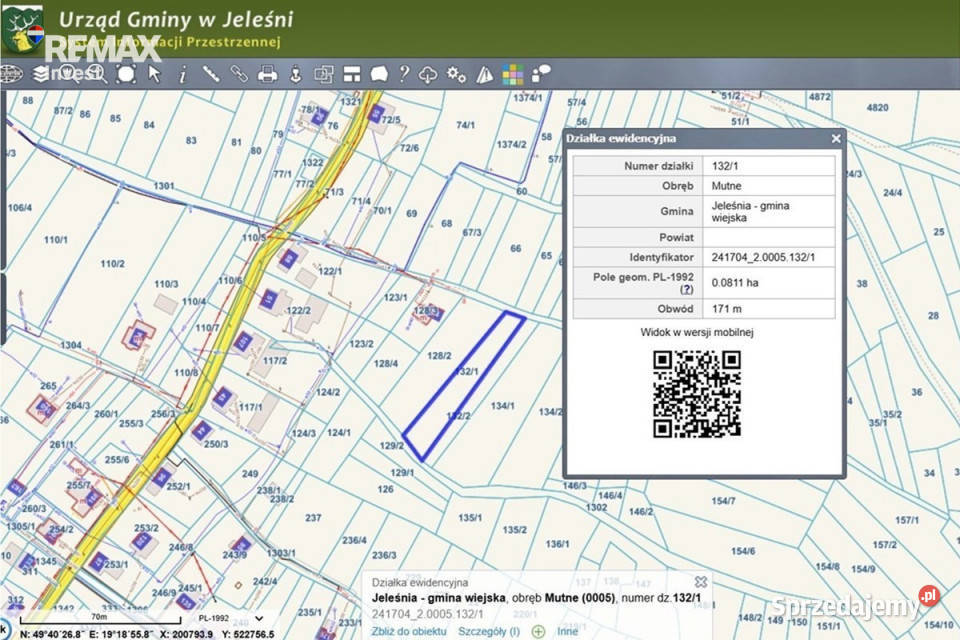Open the help question mark icon
960x640 pixels.
[x=403, y=74]
